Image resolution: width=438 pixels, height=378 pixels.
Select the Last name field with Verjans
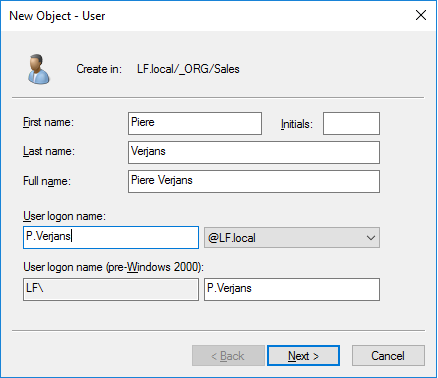point(254,152)
